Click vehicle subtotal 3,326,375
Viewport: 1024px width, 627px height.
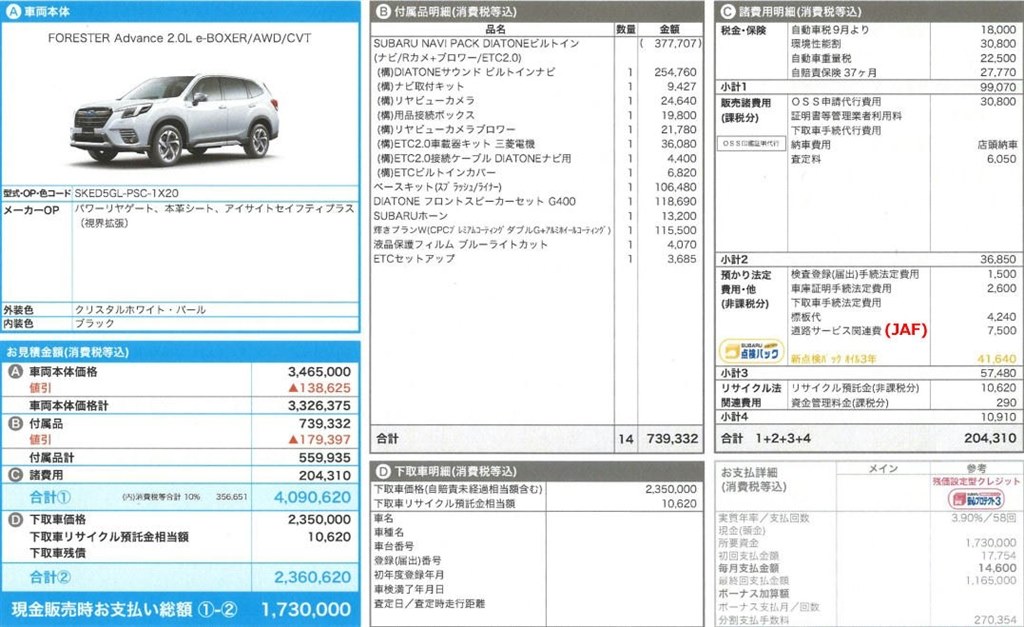pyautogui.click(x=319, y=406)
